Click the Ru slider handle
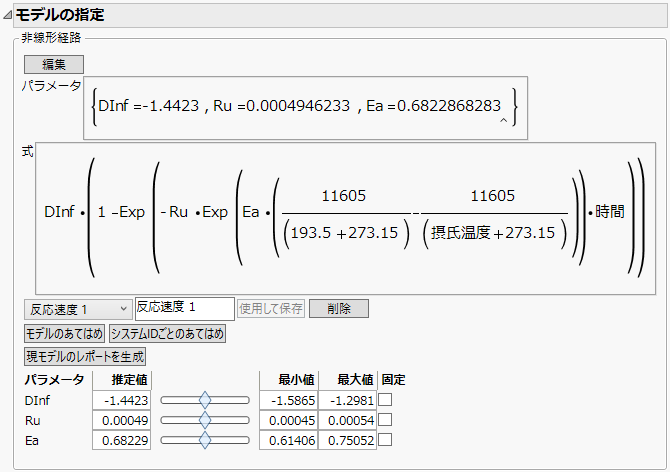This screenshot has width=670, height=472. pos(205,420)
